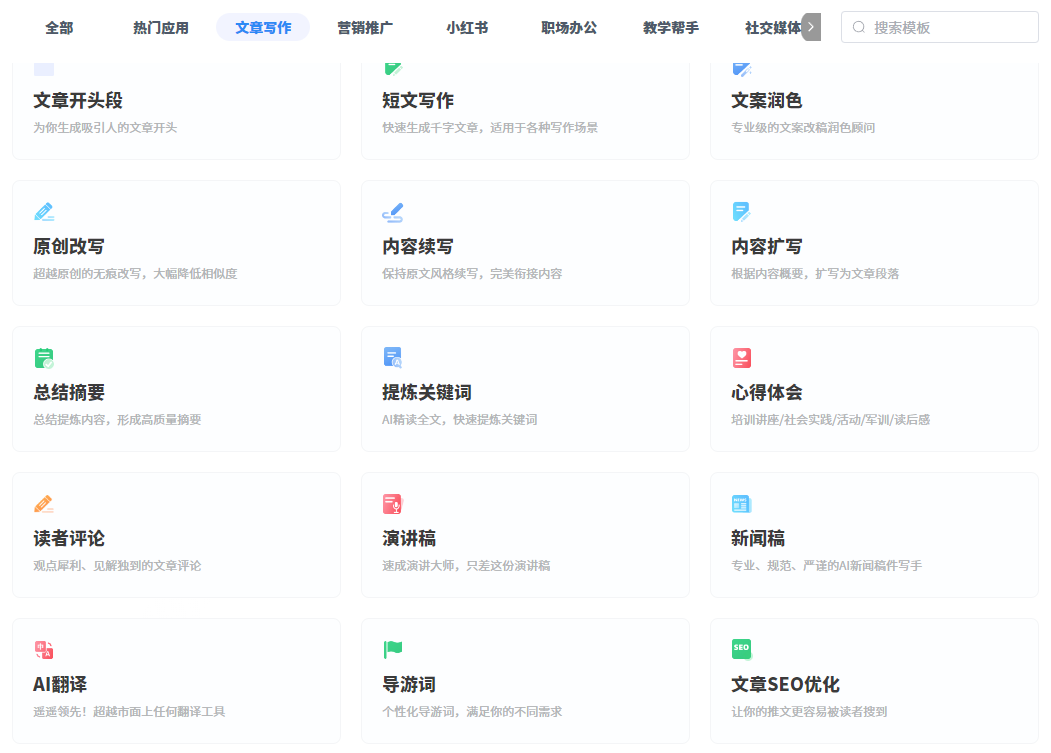
Task: Click the green SEO icon on 文章SEO优化
Action: [x=741, y=649]
